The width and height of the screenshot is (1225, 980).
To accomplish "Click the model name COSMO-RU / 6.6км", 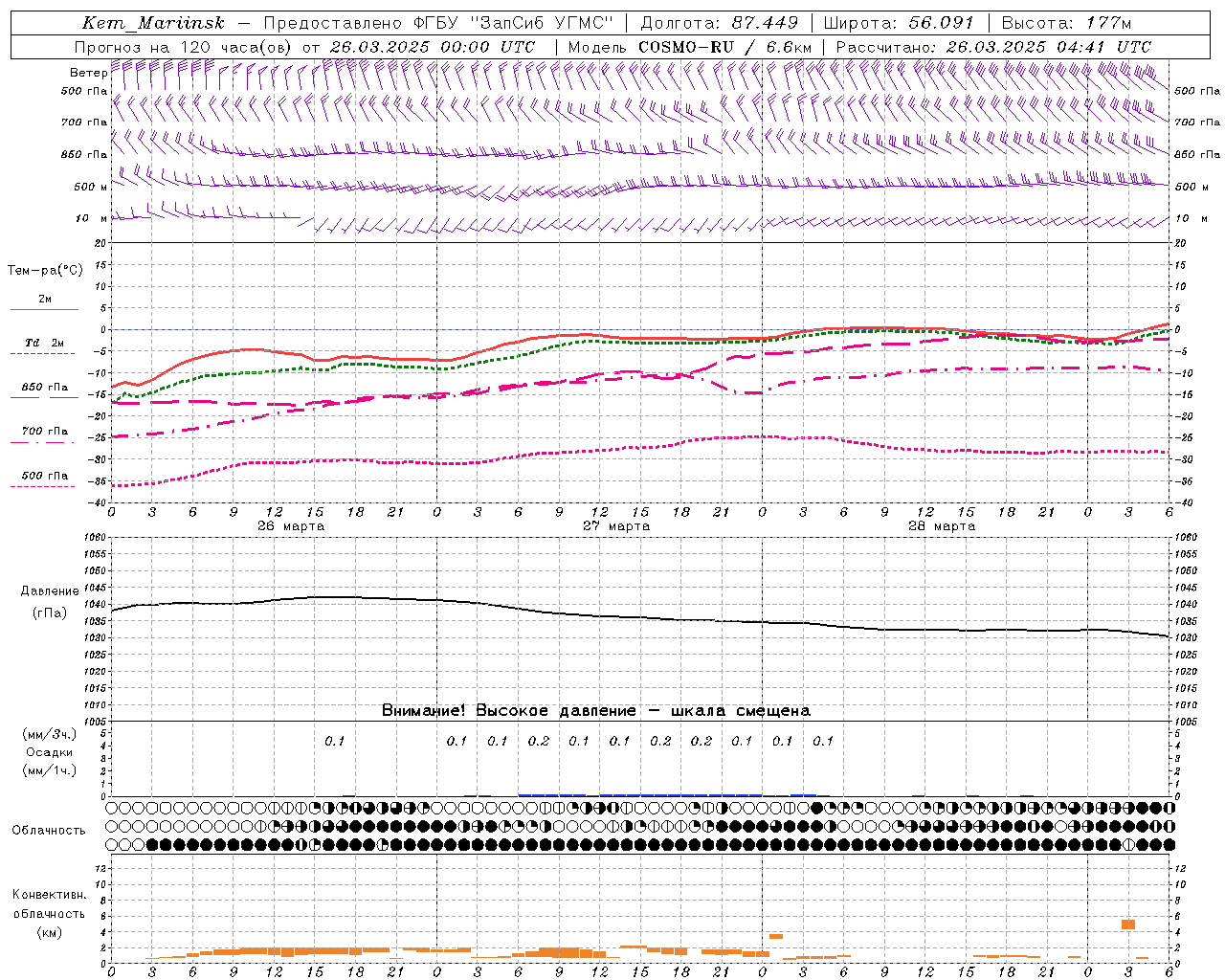I will click(725, 47).
